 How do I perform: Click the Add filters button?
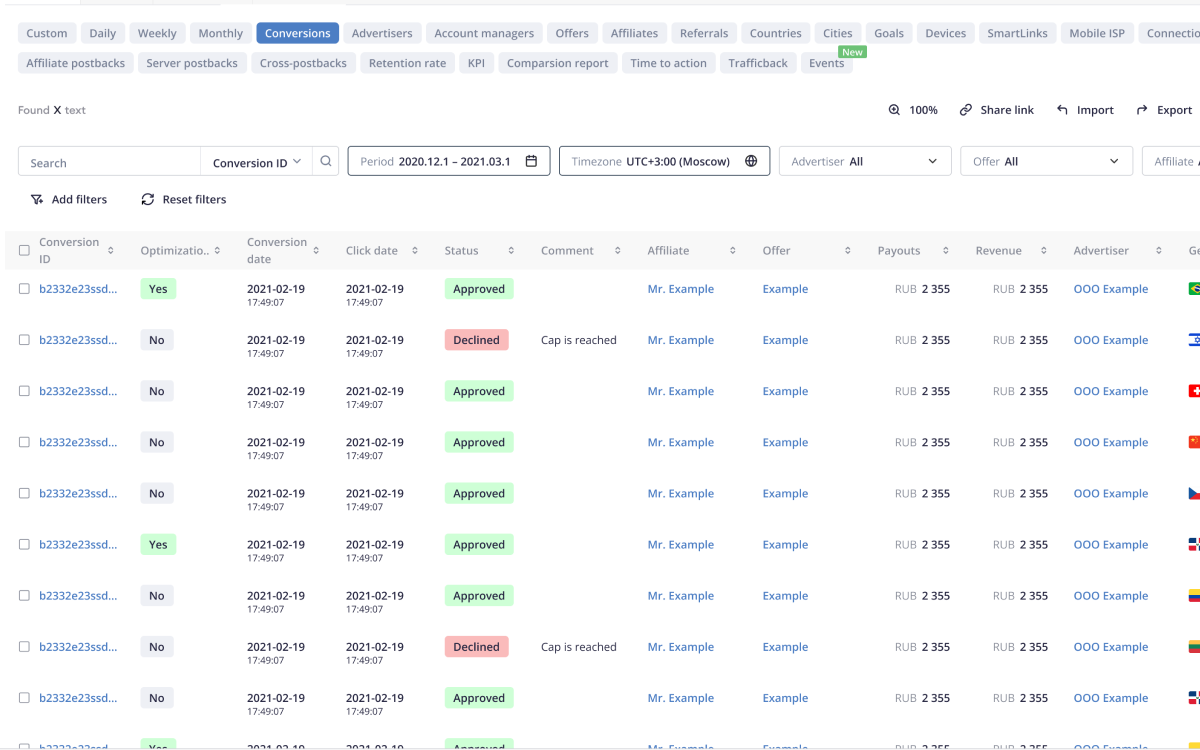[x=68, y=199]
